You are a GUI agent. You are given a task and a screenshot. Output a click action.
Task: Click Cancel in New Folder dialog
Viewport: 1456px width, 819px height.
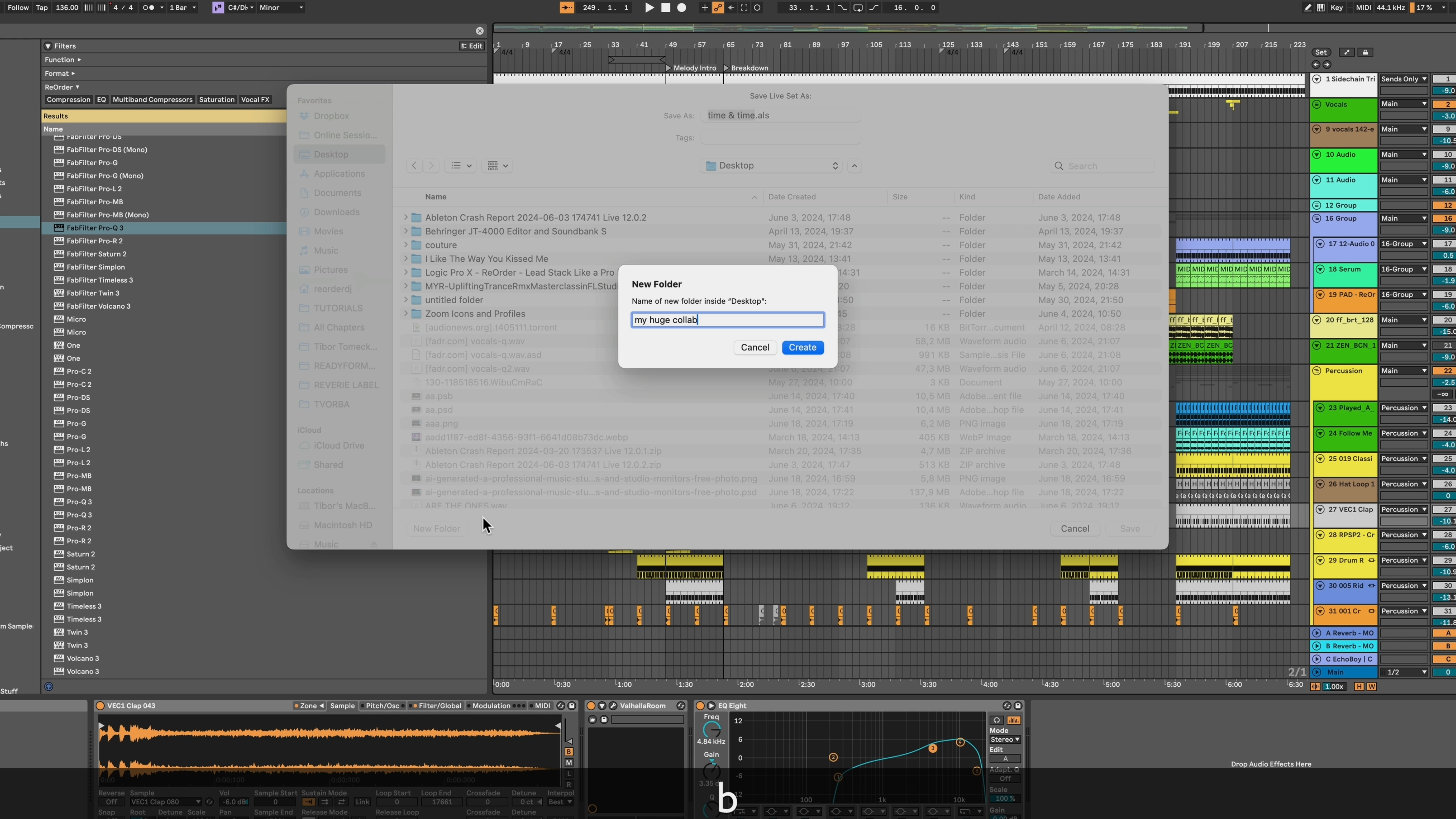[755, 348]
